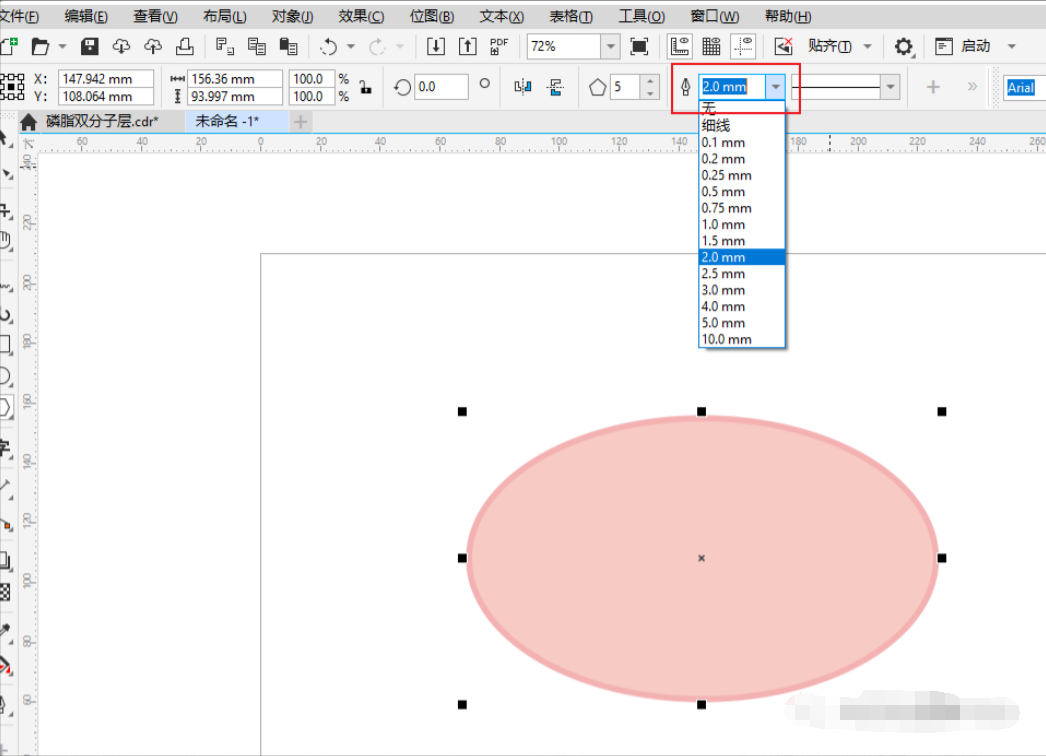This screenshot has width=1046, height=756.
Task: Open the outline width dropdown arrow
Action: click(775, 87)
